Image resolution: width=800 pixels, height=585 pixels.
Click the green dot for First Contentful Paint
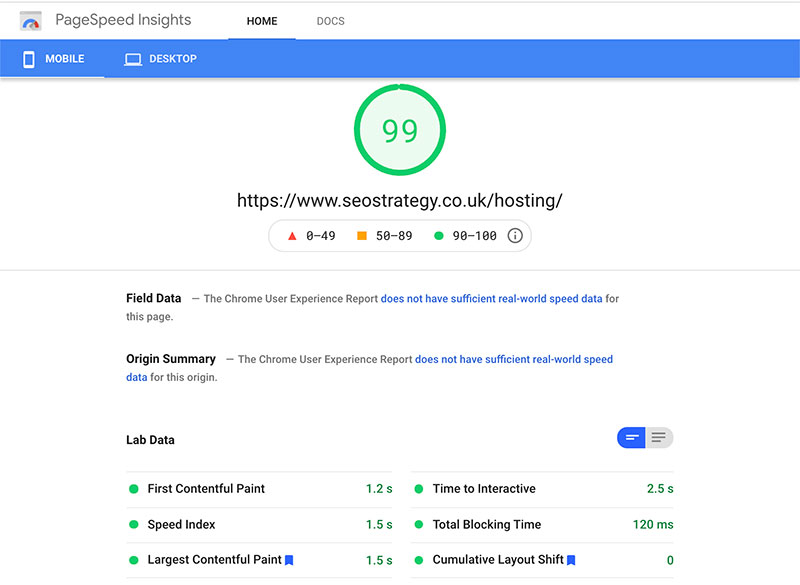click(x=134, y=489)
